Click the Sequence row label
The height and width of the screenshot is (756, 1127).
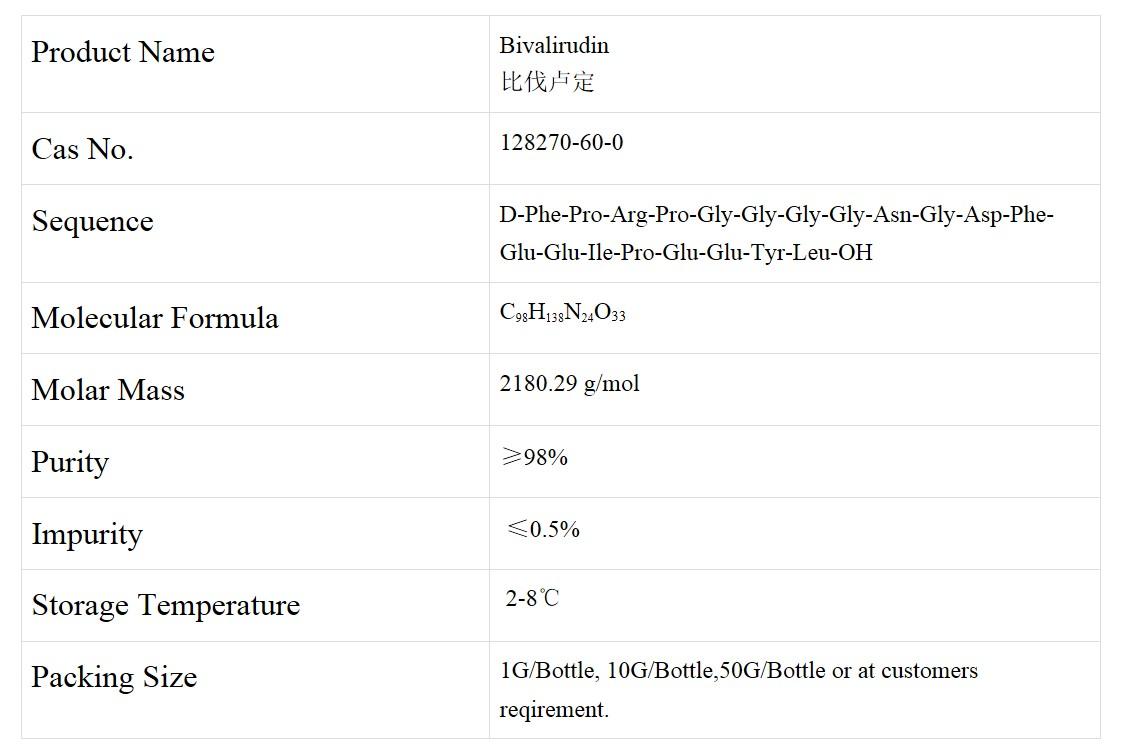pos(92,221)
